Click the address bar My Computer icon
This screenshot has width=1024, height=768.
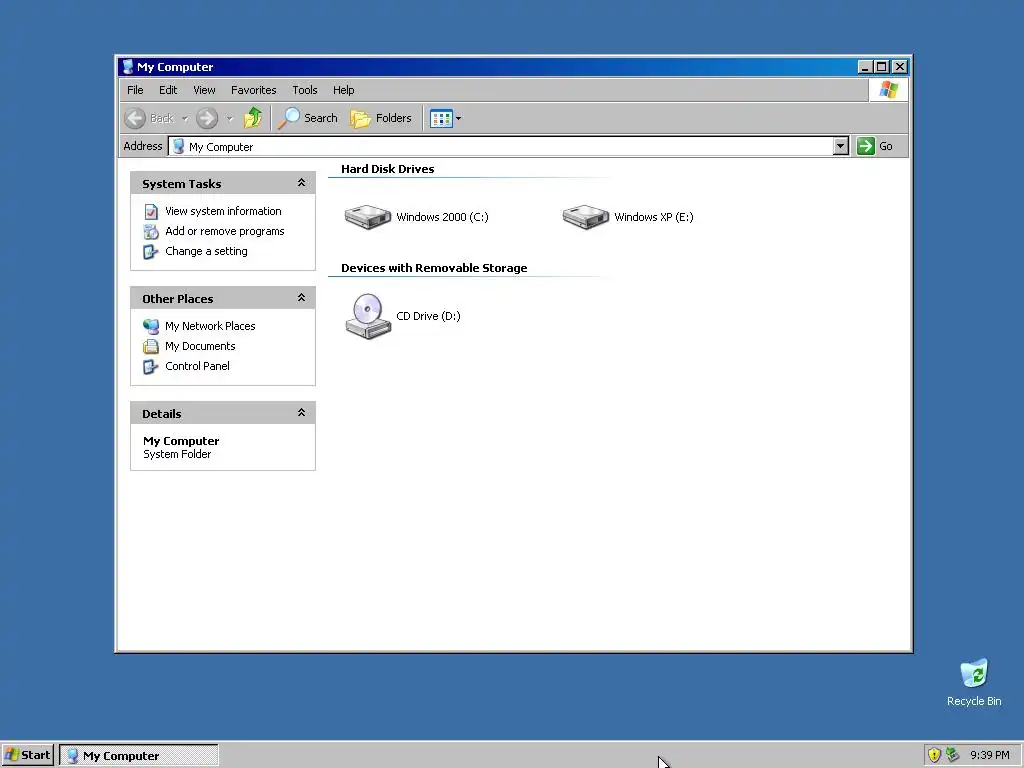(178, 146)
